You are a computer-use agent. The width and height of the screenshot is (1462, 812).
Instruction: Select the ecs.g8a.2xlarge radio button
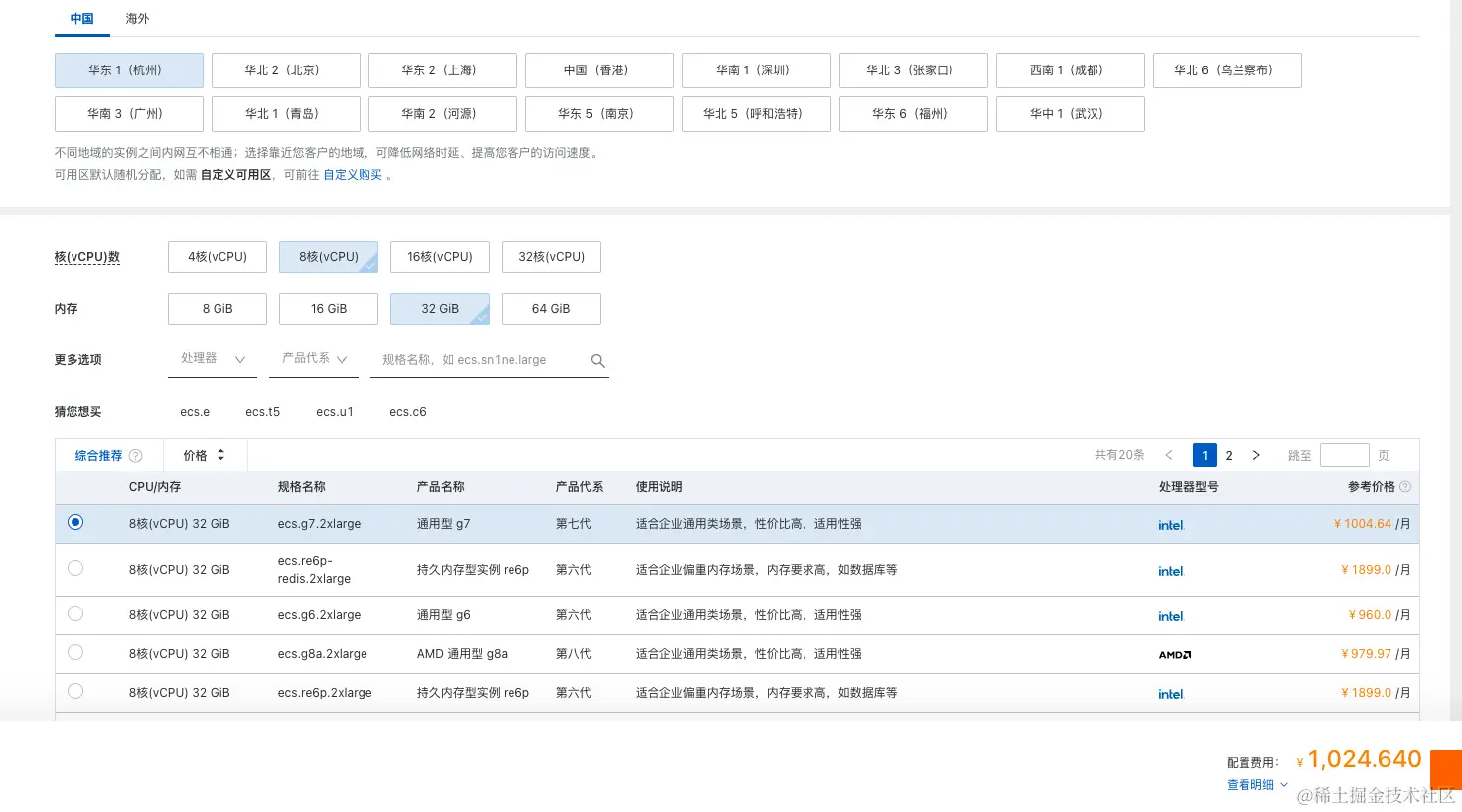click(x=75, y=652)
